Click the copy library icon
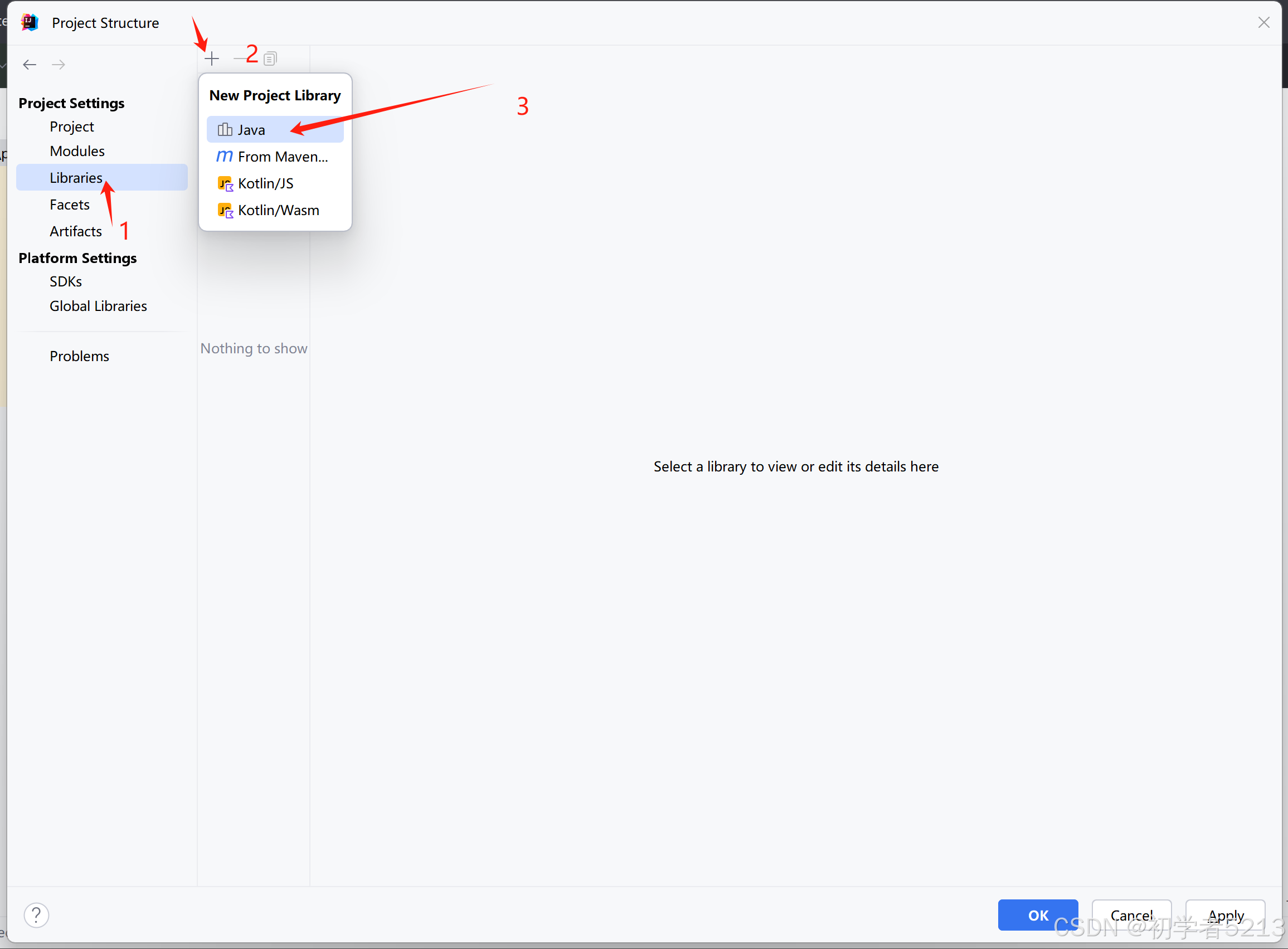The width and height of the screenshot is (1288, 949). click(270, 58)
